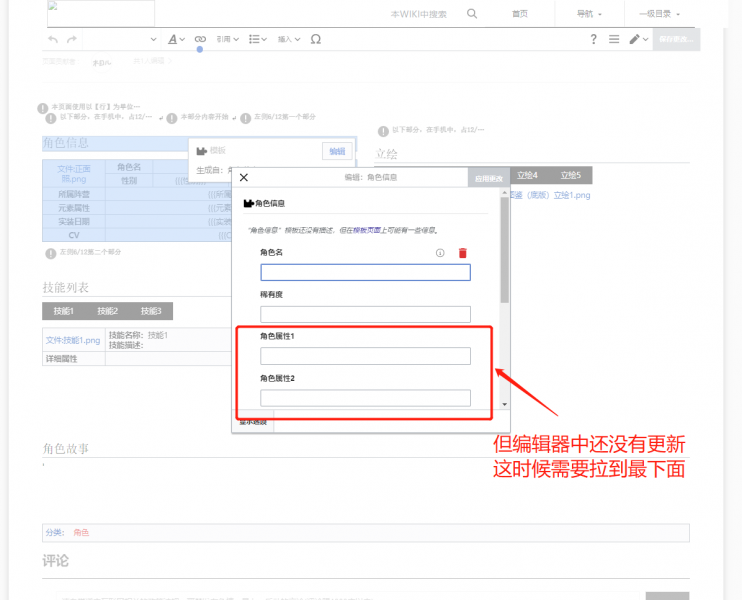Open the 导航 navigation menu
The image size is (742, 600).
589,14
